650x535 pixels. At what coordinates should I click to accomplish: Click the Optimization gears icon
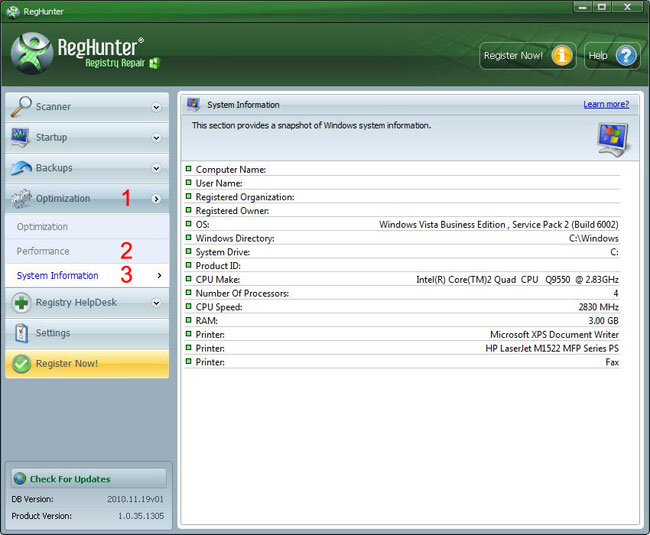click(21, 199)
